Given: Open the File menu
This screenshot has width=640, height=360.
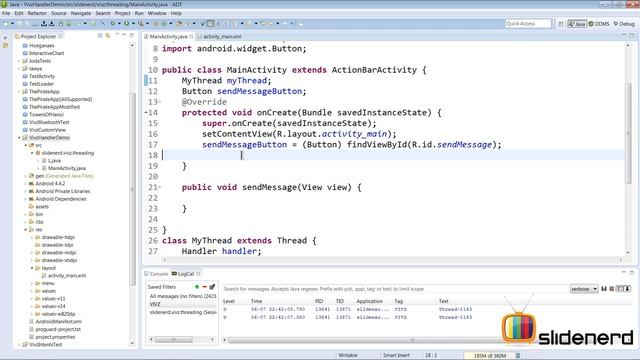Looking at the screenshot, I should (6, 13).
